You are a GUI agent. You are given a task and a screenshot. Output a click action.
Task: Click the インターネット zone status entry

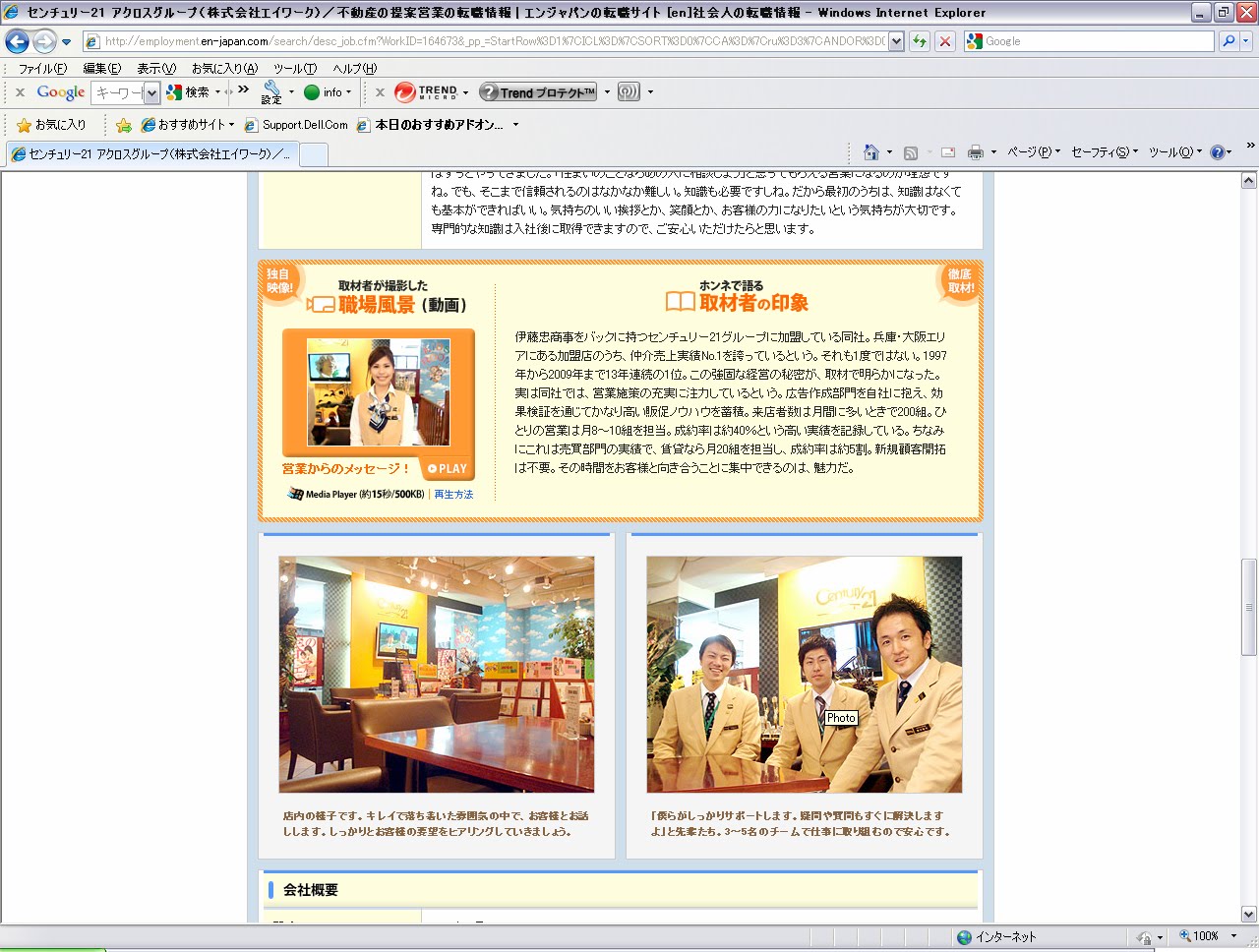point(996,937)
